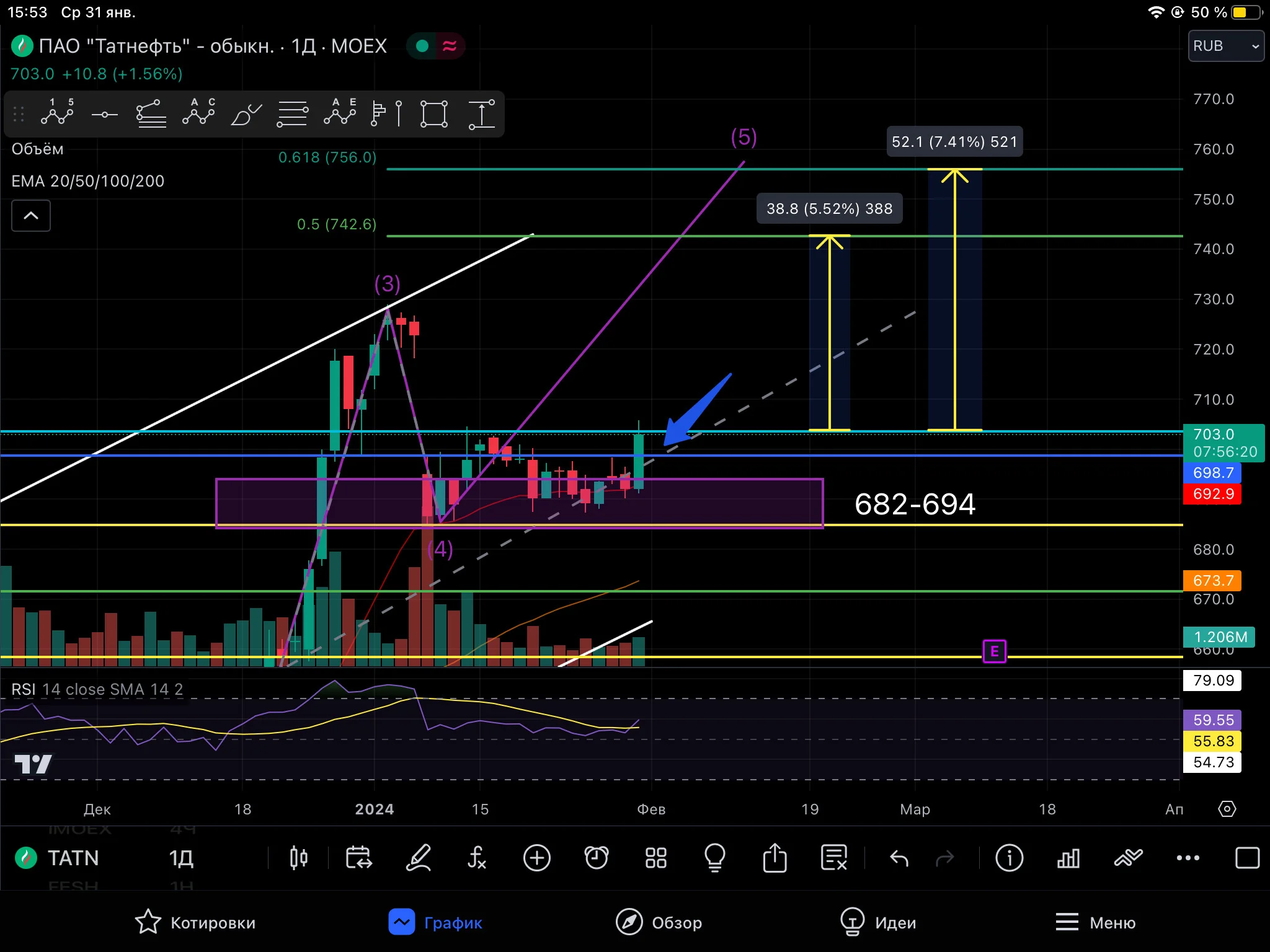The image size is (1270, 952).
Task: Open the Обзор tab
Action: [x=659, y=922]
